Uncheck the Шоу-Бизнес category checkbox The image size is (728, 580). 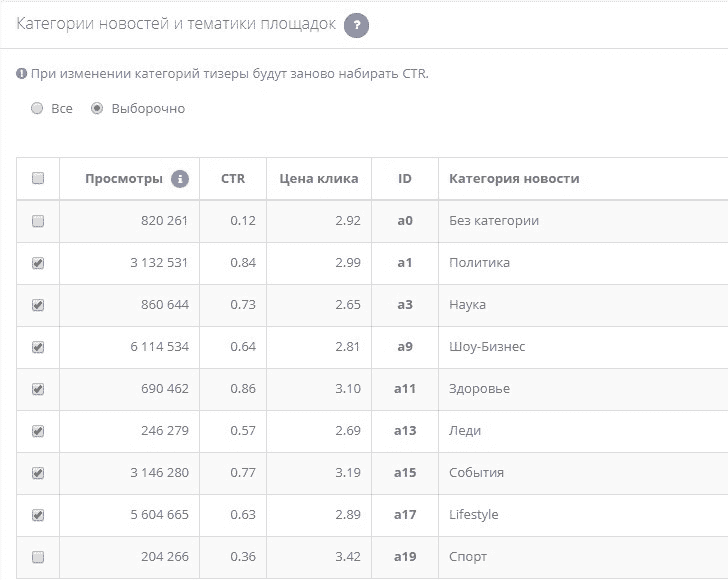38,347
